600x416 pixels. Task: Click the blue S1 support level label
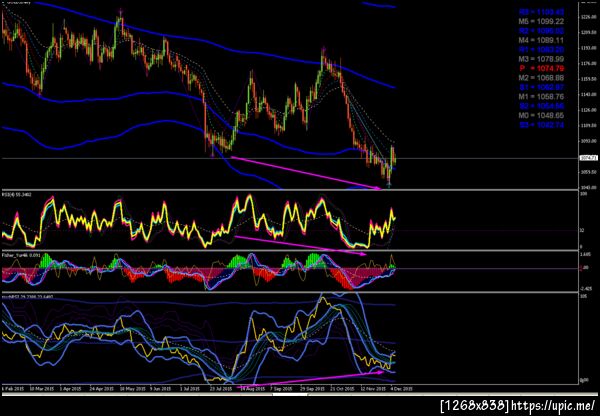coord(541,87)
